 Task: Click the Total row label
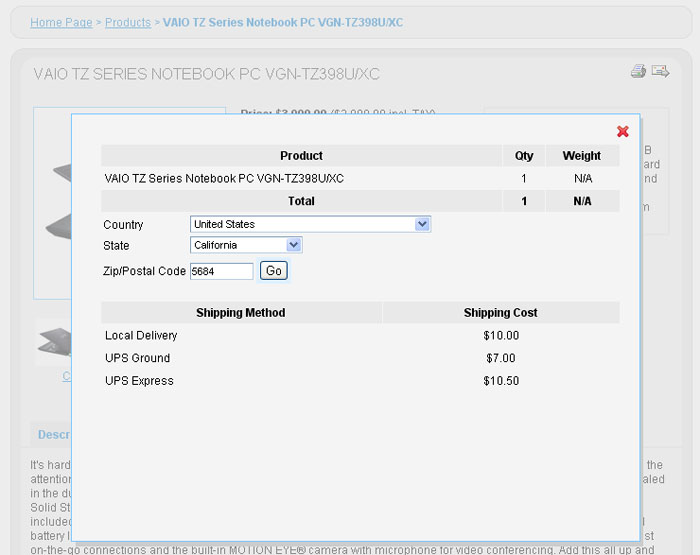coord(301,201)
